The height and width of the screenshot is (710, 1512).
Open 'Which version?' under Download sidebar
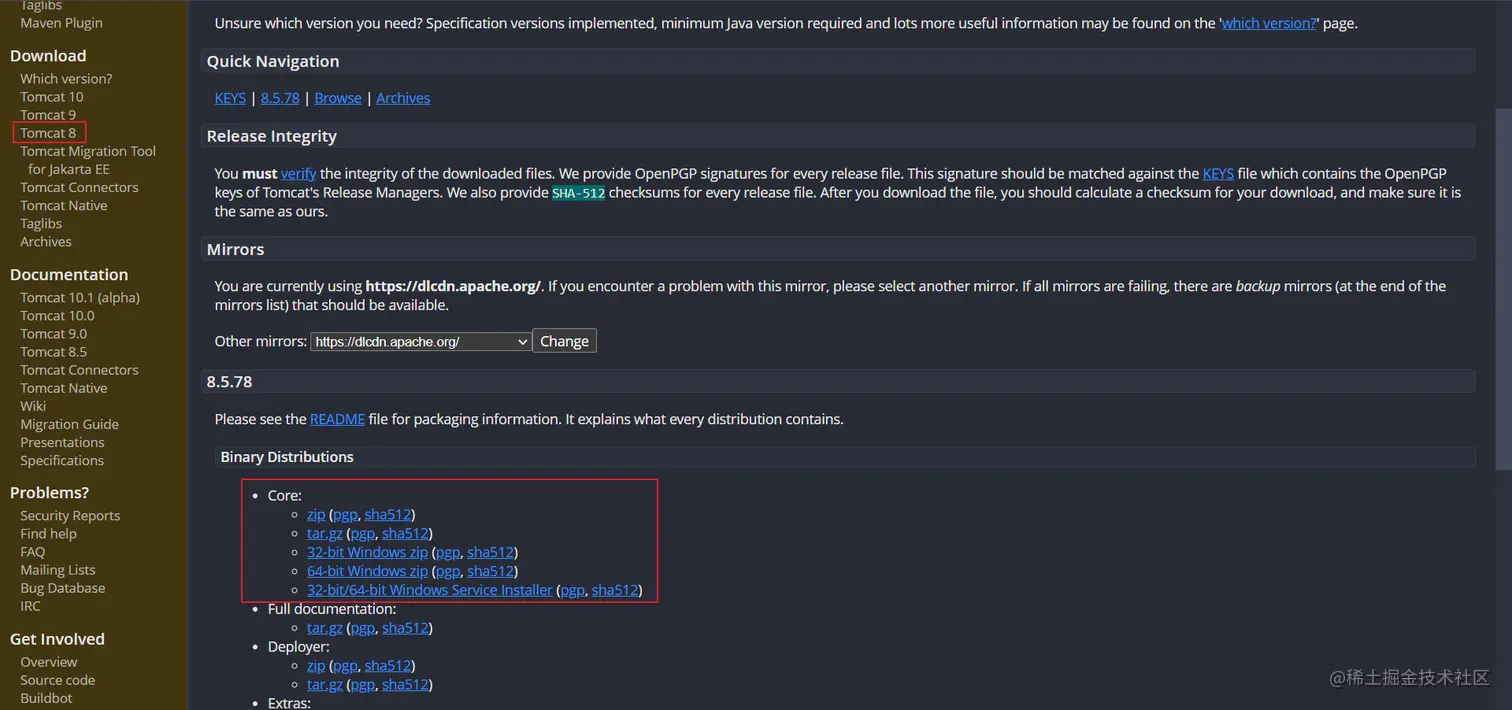click(66, 79)
